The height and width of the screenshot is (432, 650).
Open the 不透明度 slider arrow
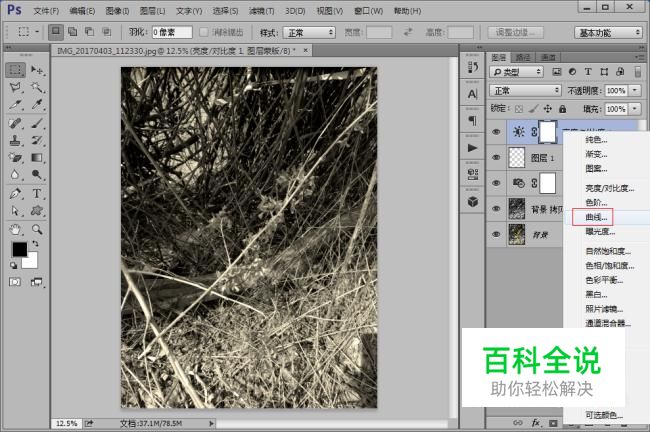[635, 90]
